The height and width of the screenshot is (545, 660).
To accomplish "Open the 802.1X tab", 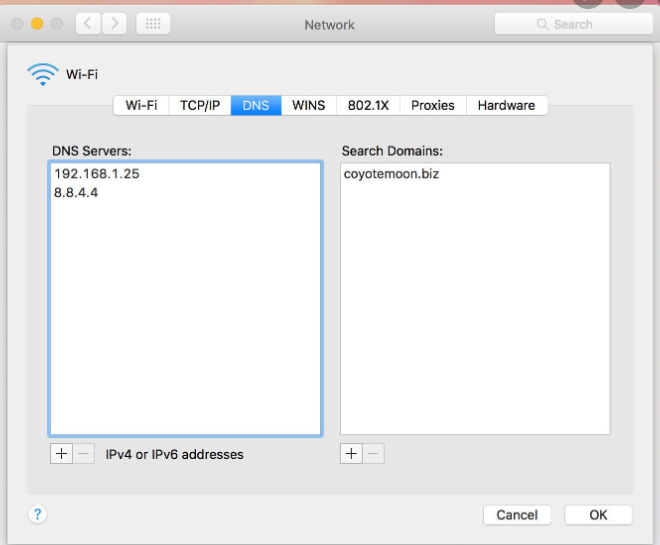I will pyautogui.click(x=368, y=105).
